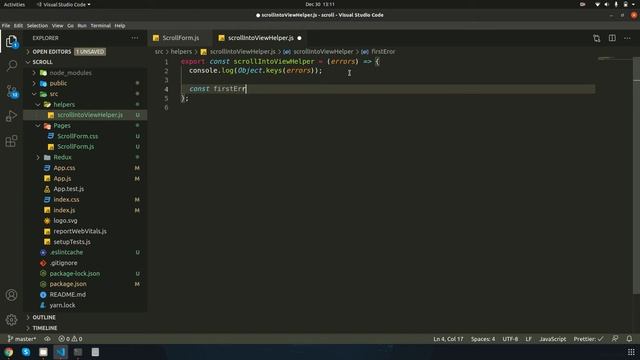
Task: Click the status bar eye watch icon
Action: click(47, 339)
